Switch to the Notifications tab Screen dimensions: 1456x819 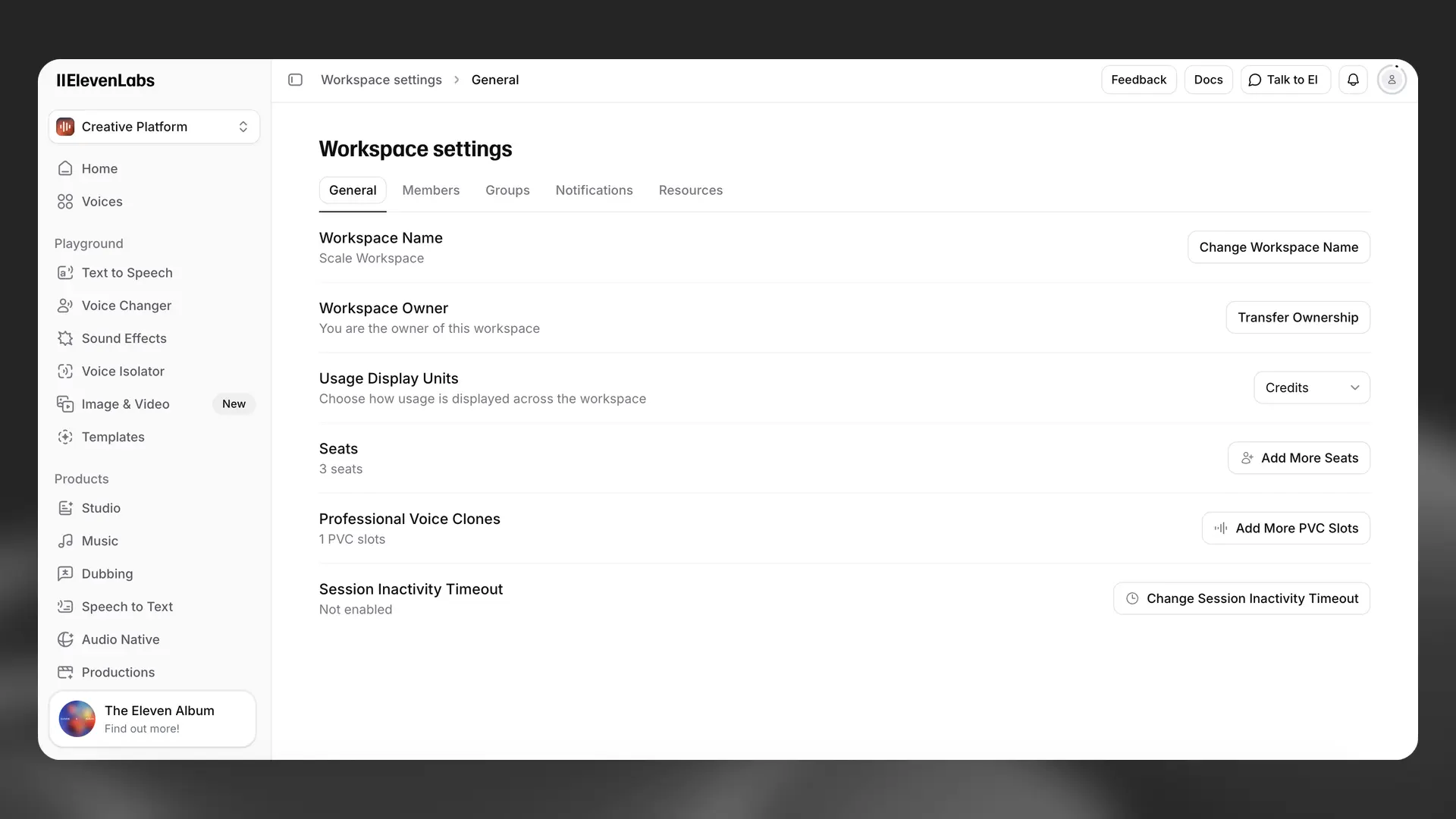(x=594, y=190)
